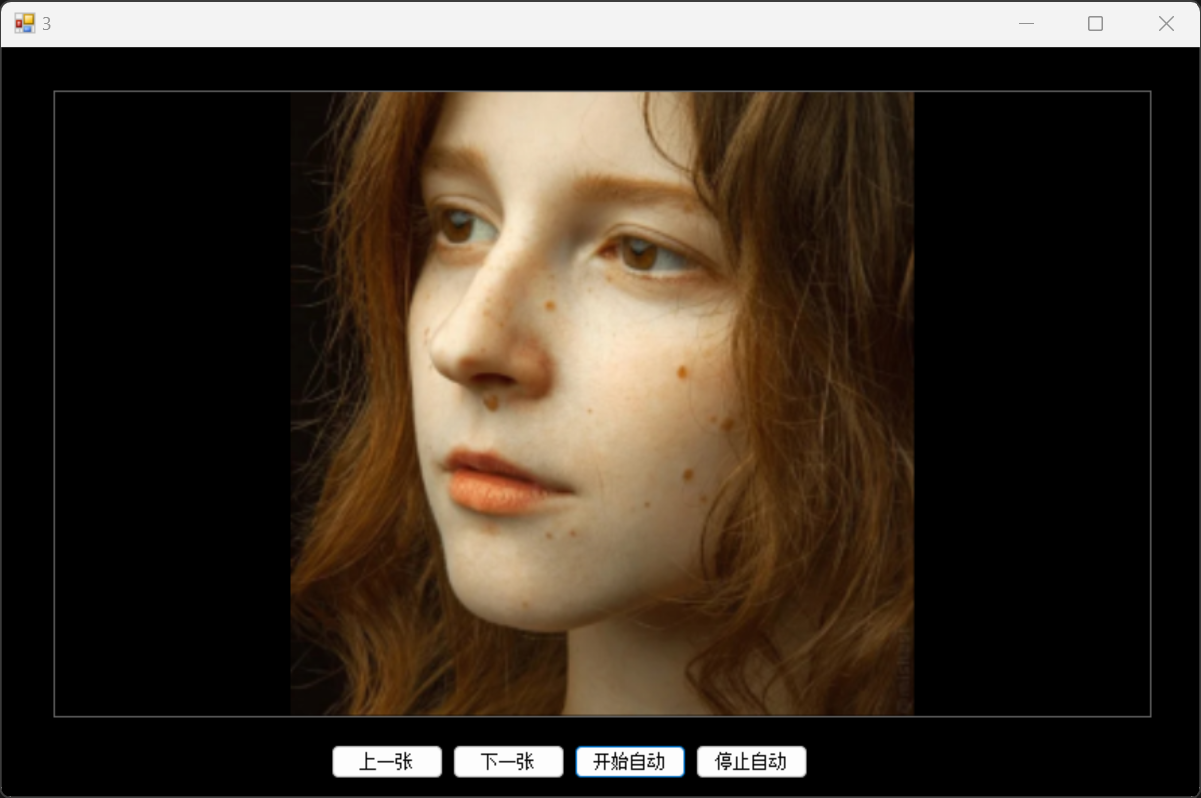This screenshot has height=798, width=1201.
Task: Click the application icon in title bar
Action: click(24, 23)
